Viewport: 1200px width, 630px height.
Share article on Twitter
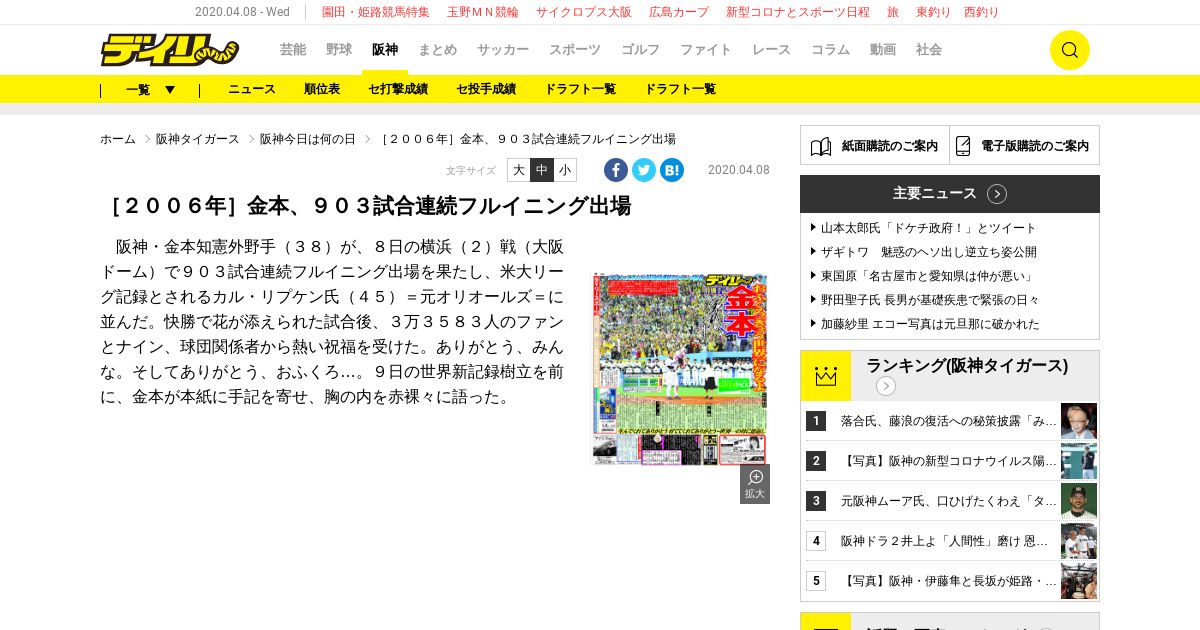pyautogui.click(x=644, y=170)
